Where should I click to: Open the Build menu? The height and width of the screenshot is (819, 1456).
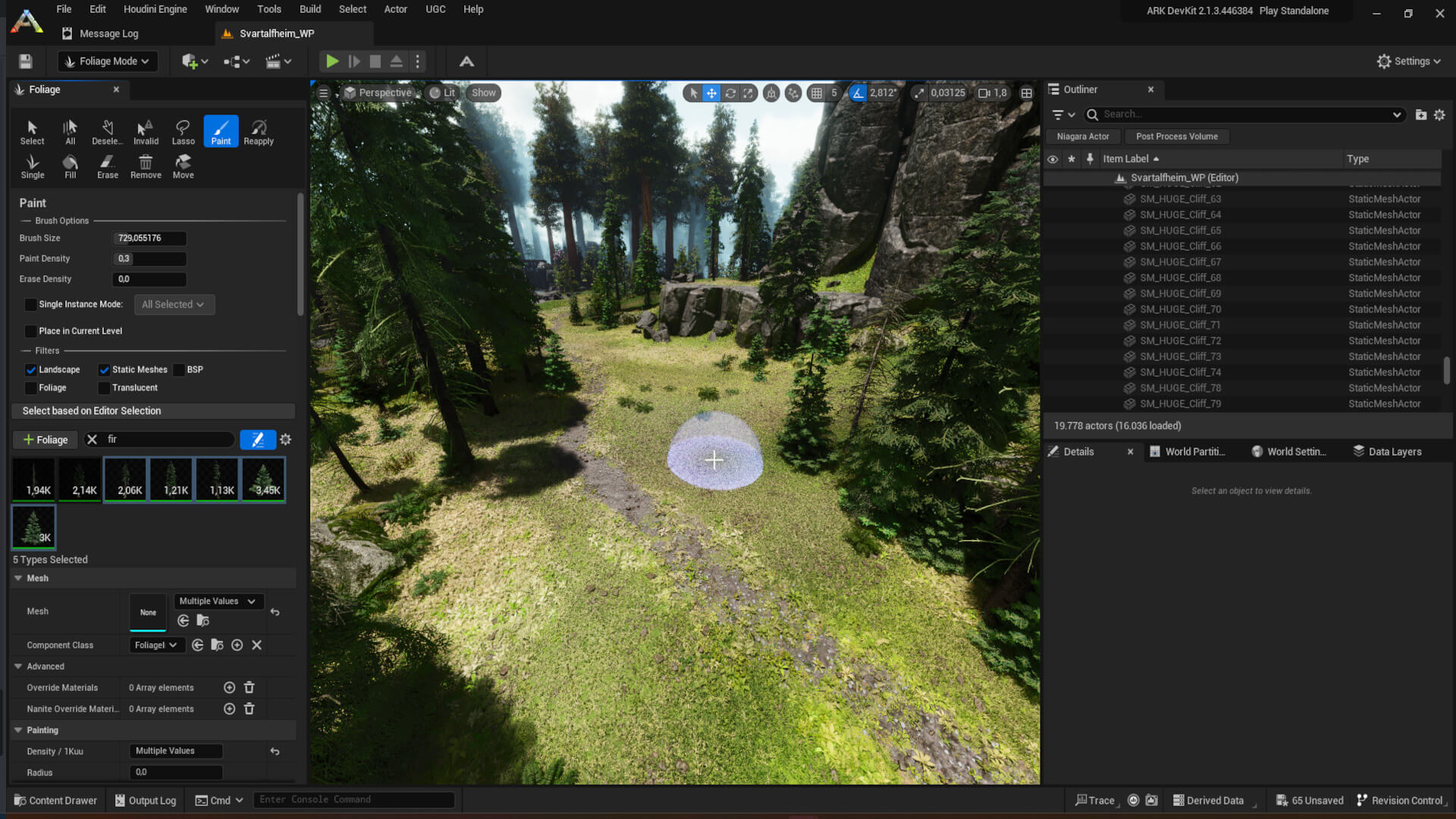pyautogui.click(x=309, y=9)
